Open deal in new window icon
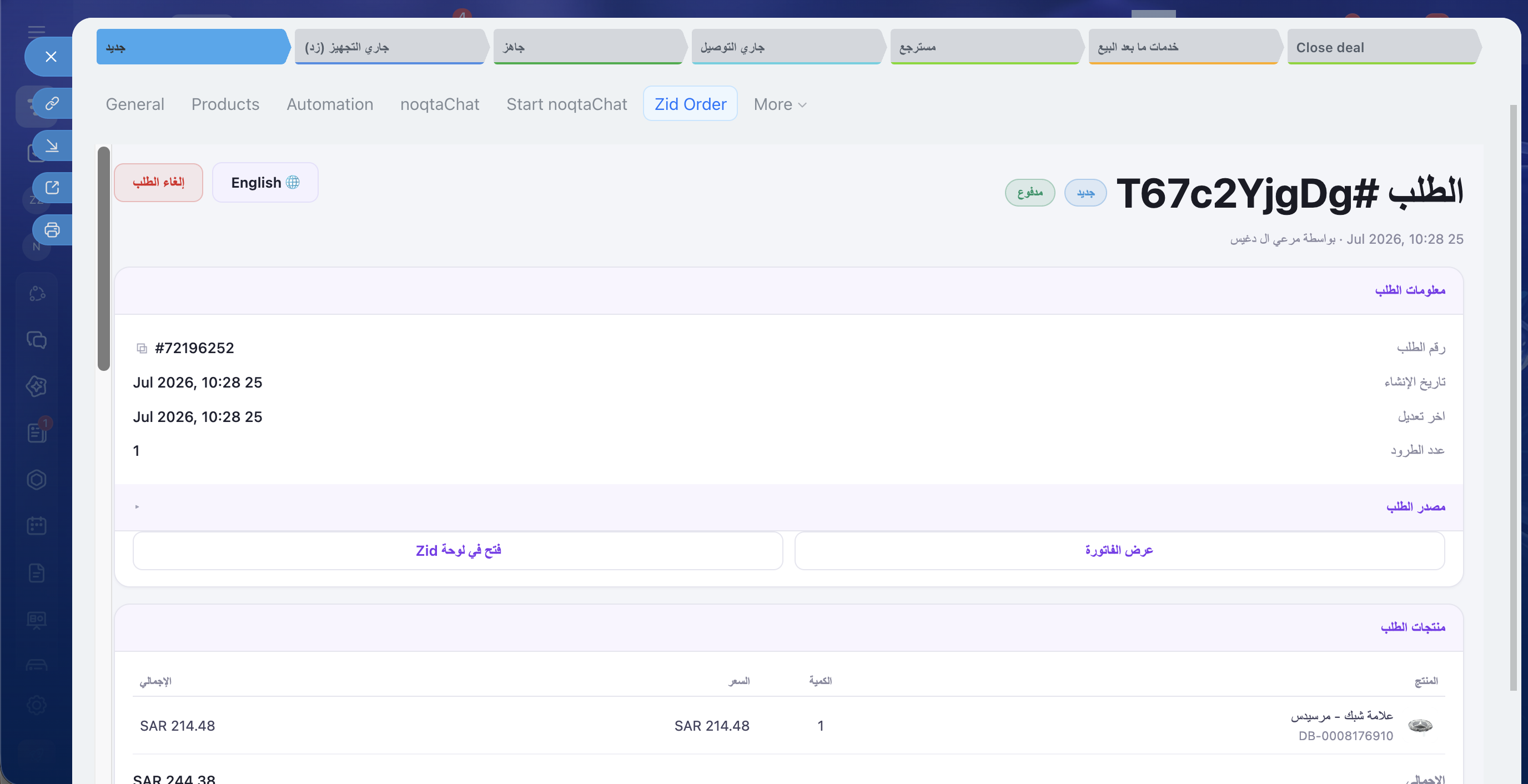 [x=52, y=188]
